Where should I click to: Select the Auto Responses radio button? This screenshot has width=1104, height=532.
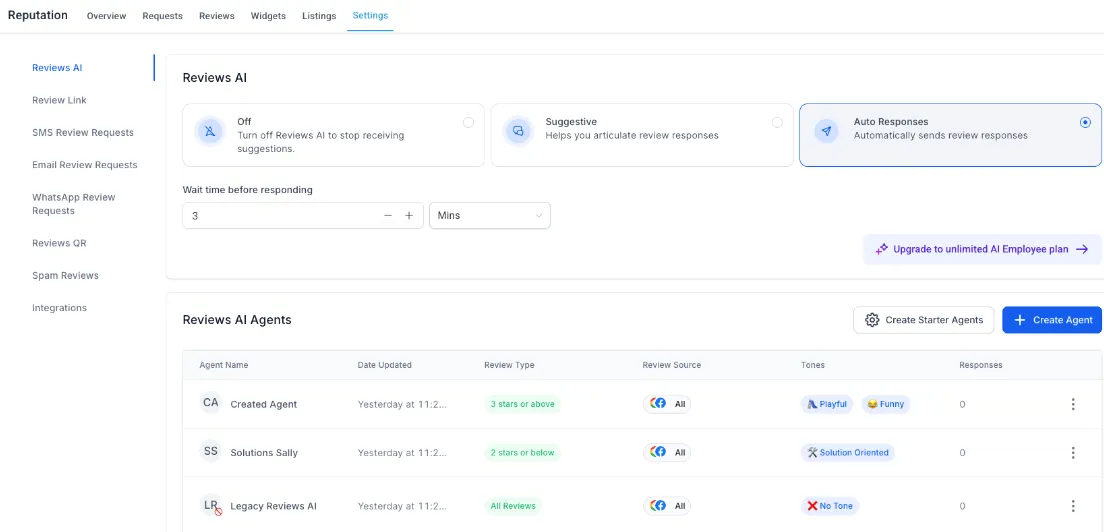tap(1085, 122)
